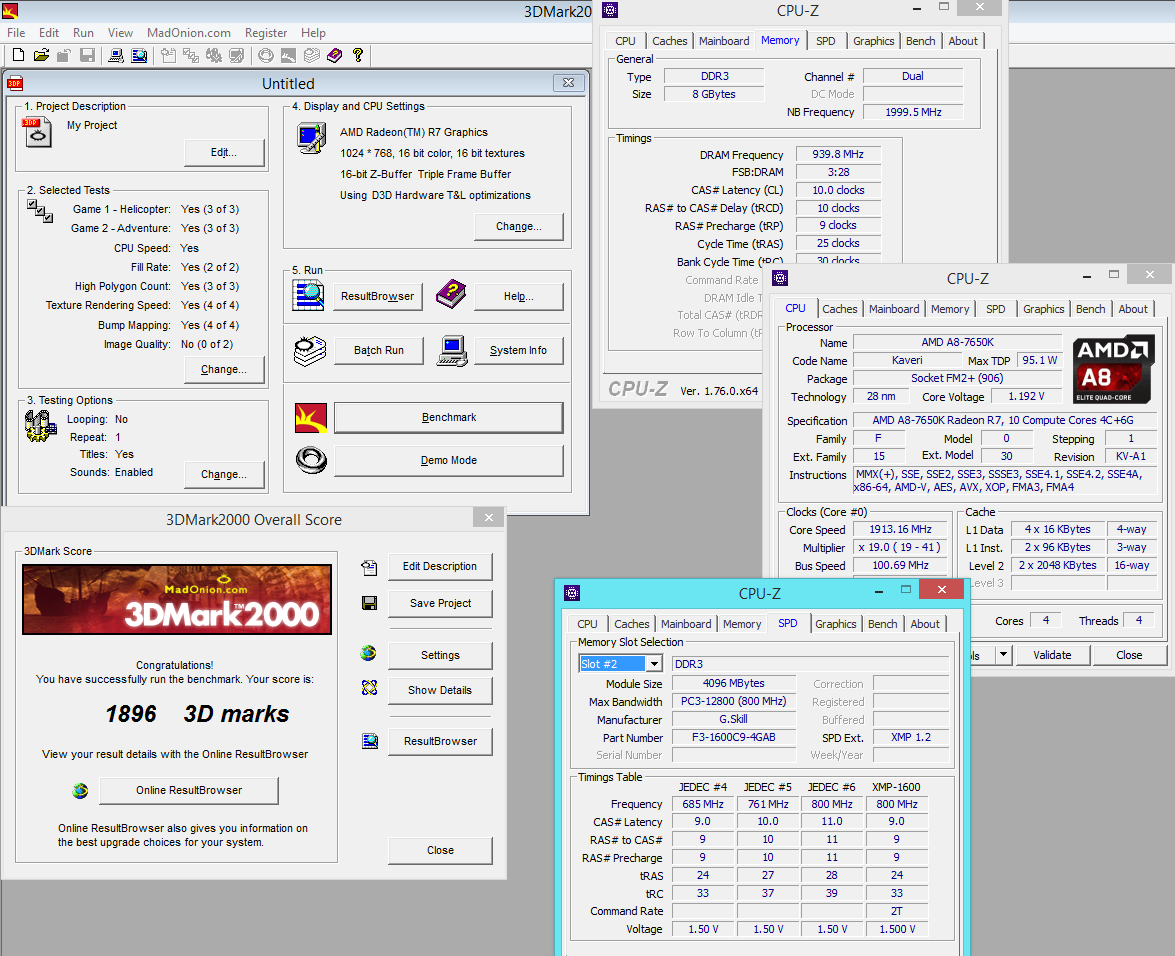Image resolution: width=1175 pixels, height=956 pixels.
Task: Open the Caches tab in the CPU-Z Memory window
Action: (x=669, y=41)
